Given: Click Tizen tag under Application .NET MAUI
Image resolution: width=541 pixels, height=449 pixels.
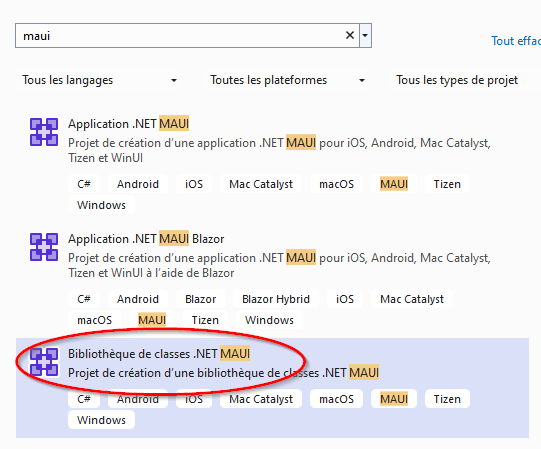Looking at the screenshot, I should coord(447,184).
